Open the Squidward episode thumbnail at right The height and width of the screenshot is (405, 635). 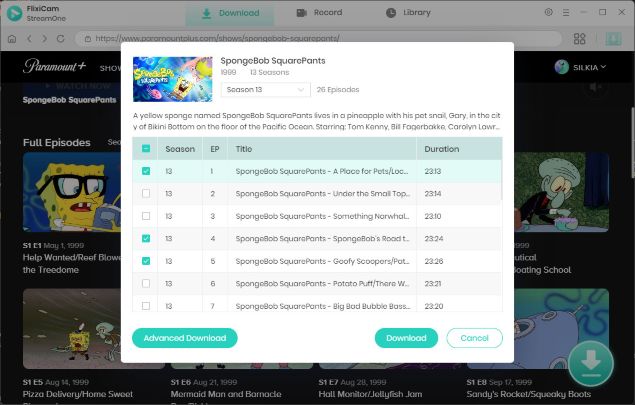[x=562, y=192]
